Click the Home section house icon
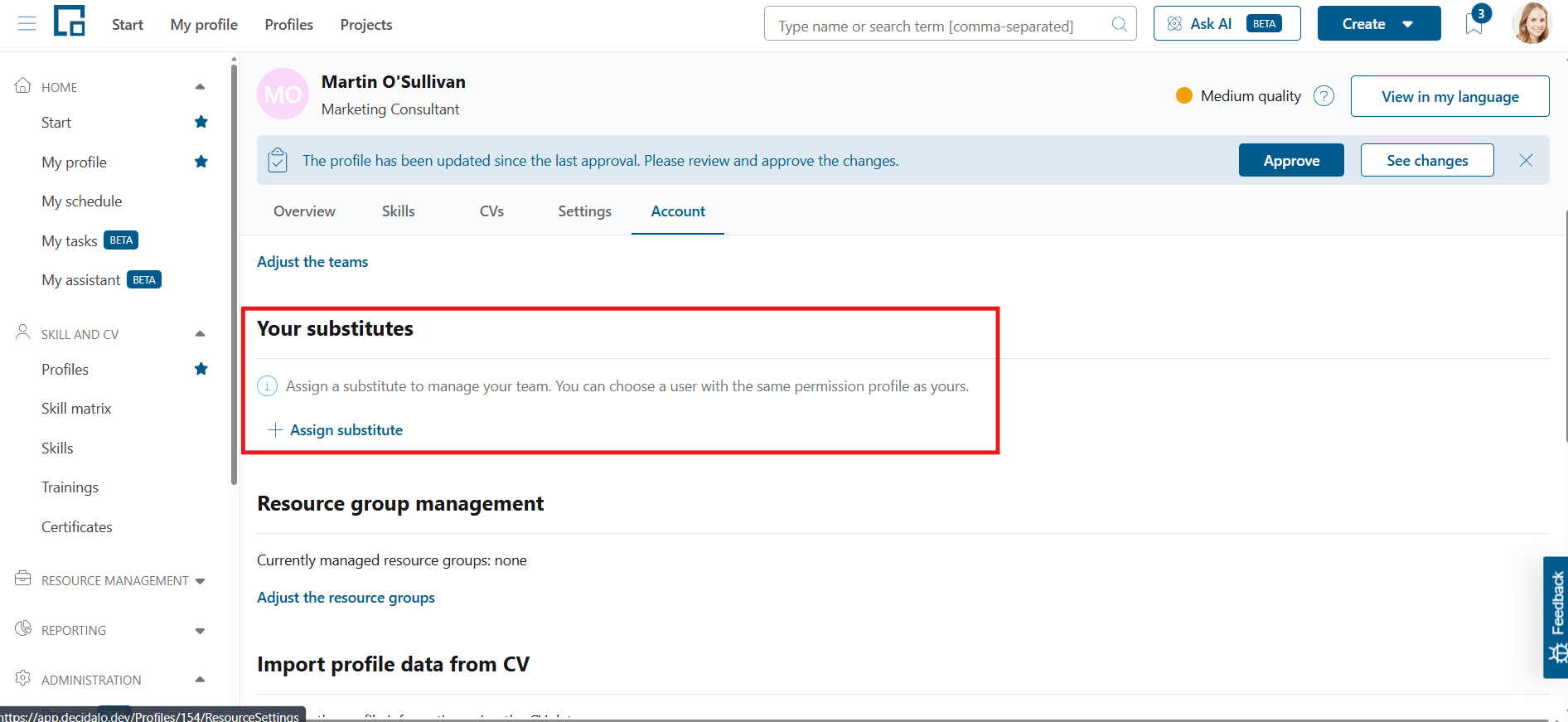 (x=23, y=85)
